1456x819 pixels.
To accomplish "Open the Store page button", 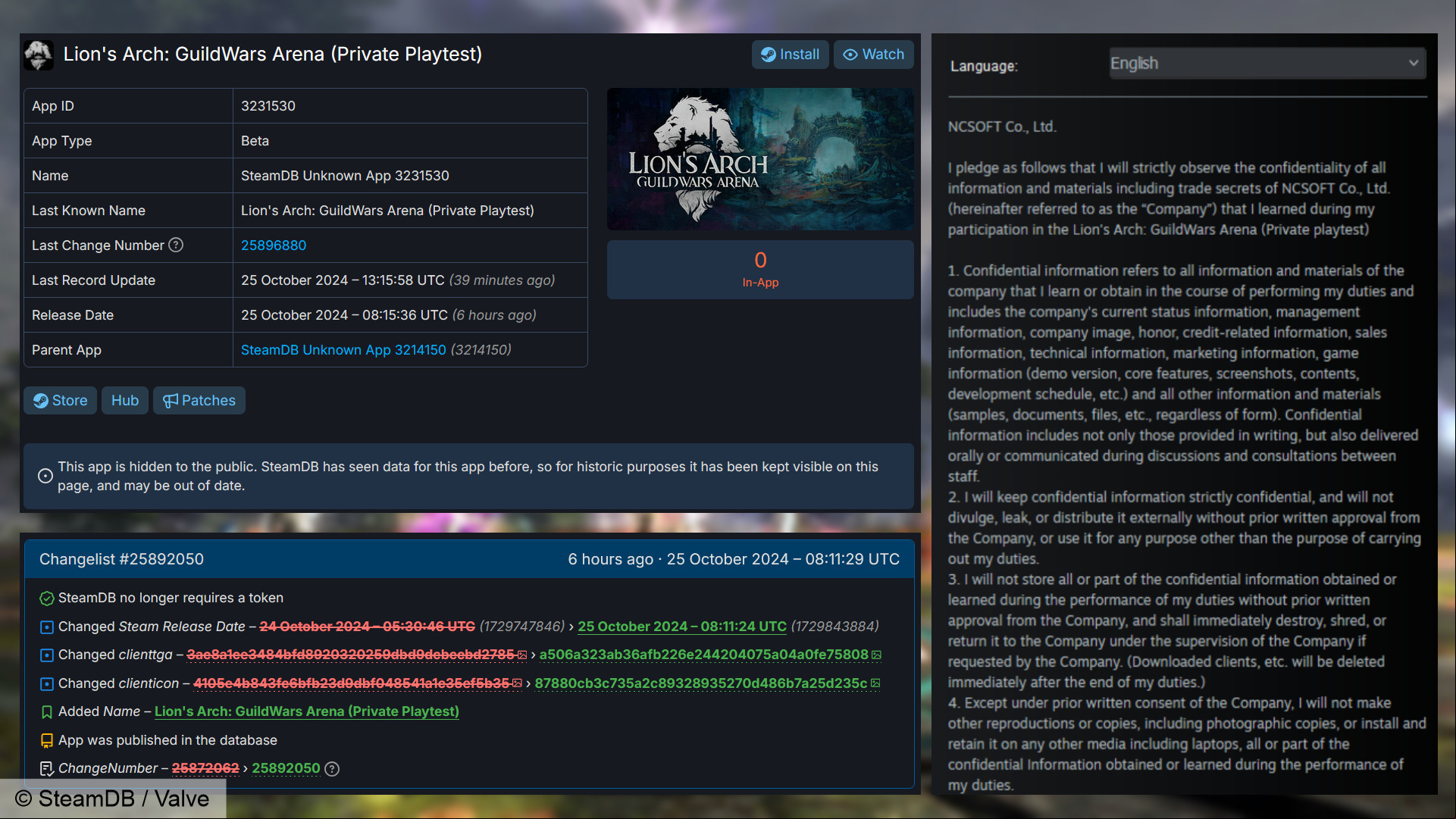I will (60, 401).
